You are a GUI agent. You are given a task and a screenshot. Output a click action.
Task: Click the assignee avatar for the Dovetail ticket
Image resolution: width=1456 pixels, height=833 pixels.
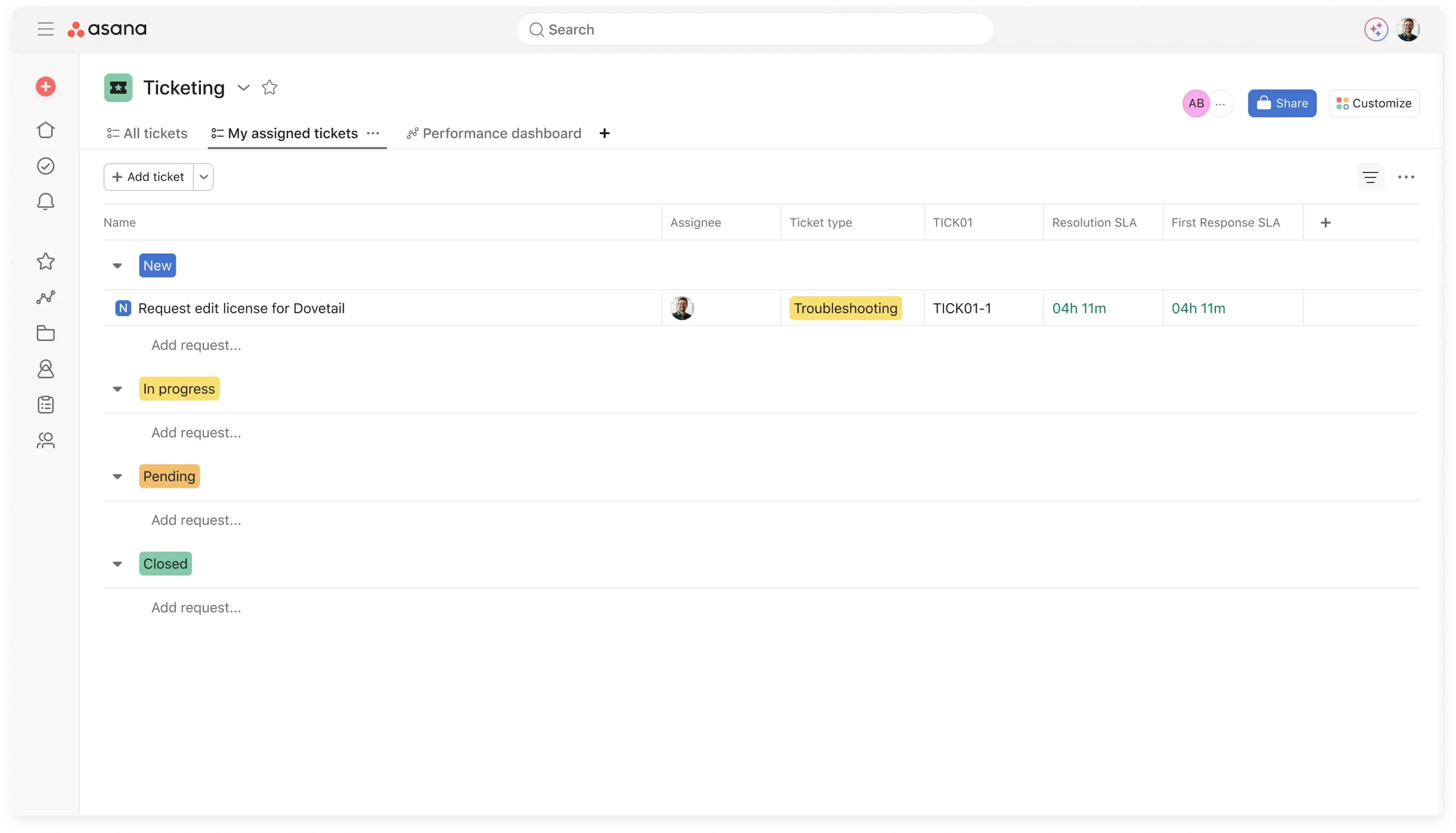(682, 308)
